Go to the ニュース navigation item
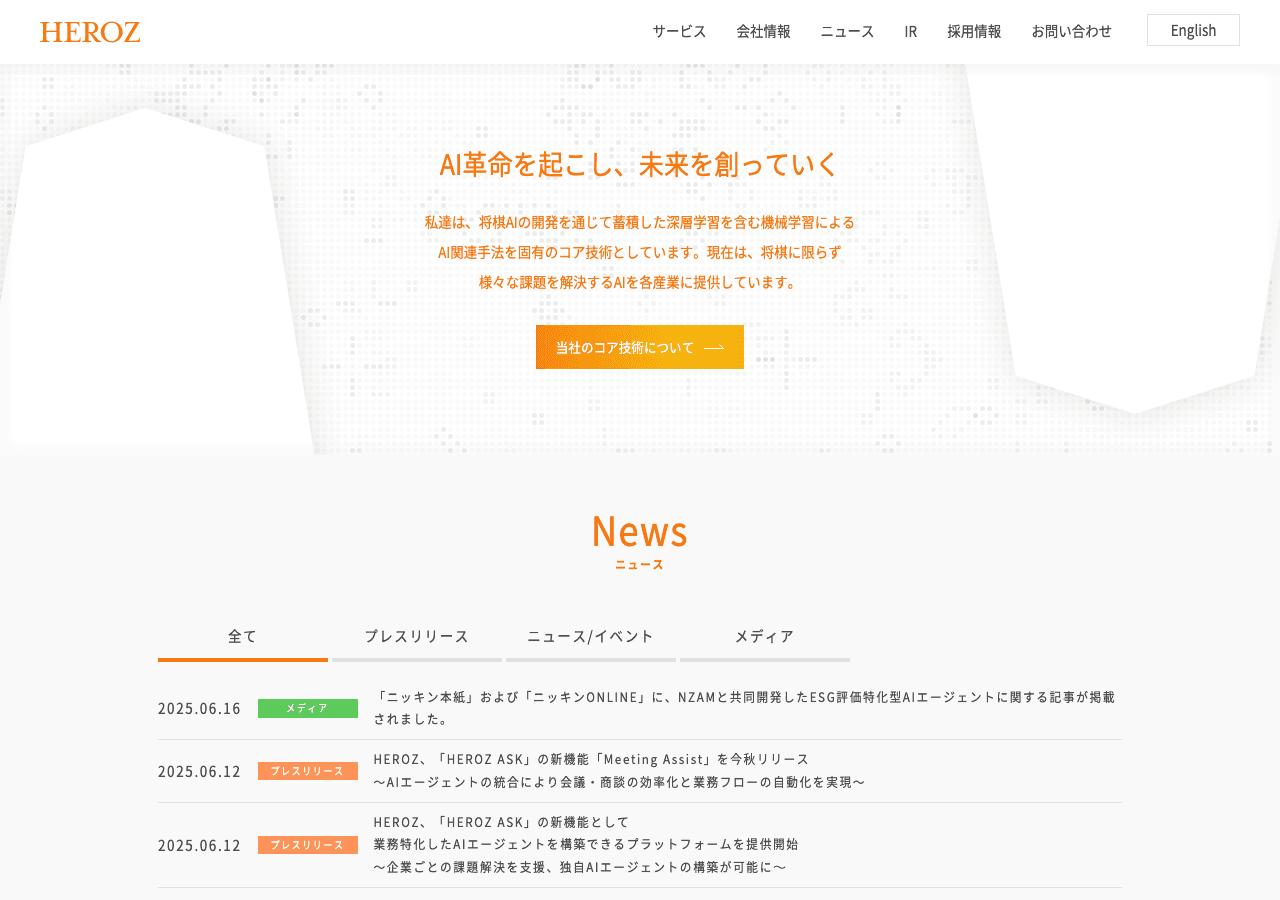Image resolution: width=1280 pixels, height=900 pixels. (x=847, y=31)
